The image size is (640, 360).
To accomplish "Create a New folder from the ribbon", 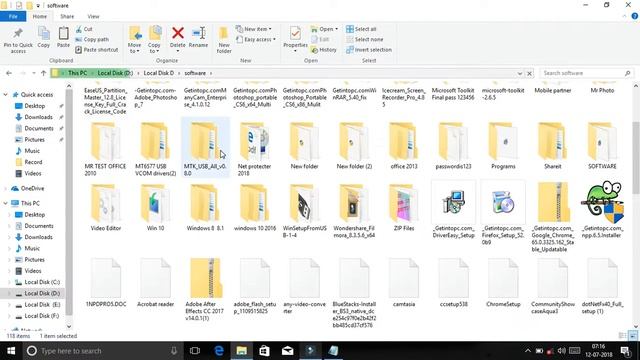I will (224, 40).
